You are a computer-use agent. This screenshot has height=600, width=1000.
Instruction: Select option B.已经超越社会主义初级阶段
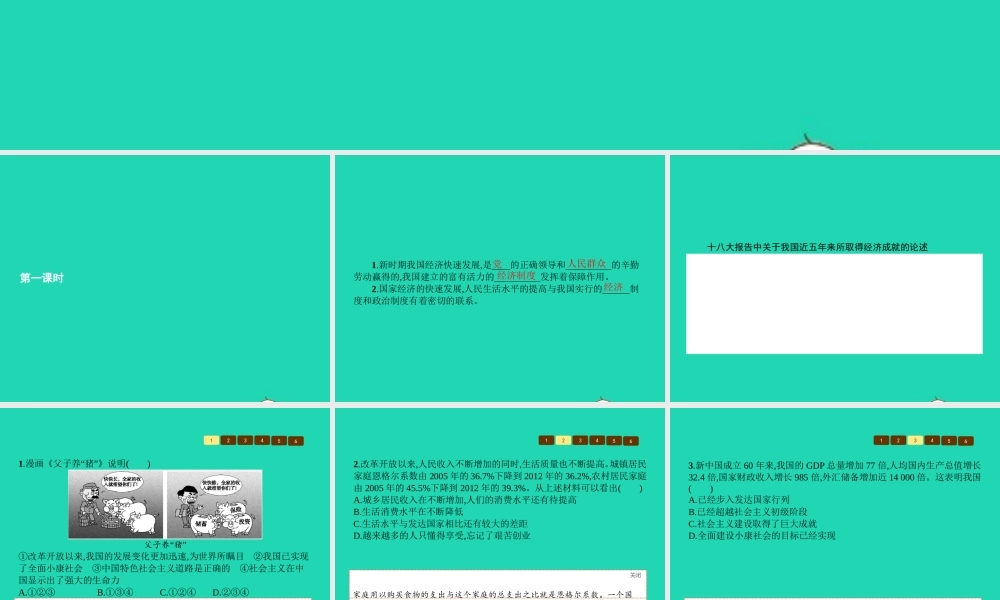[x=747, y=512]
